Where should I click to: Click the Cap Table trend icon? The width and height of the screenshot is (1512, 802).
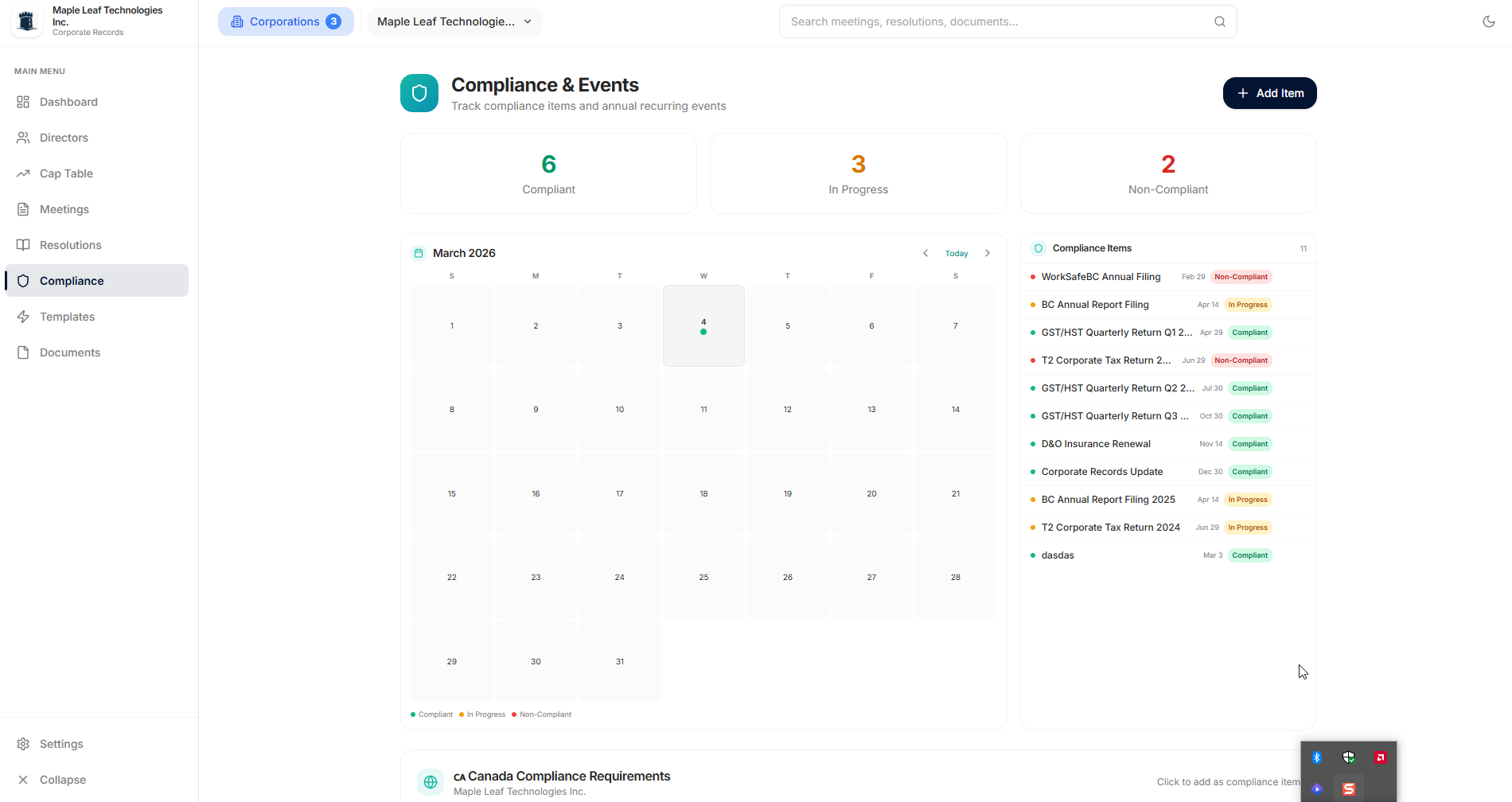(x=23, y=173)
